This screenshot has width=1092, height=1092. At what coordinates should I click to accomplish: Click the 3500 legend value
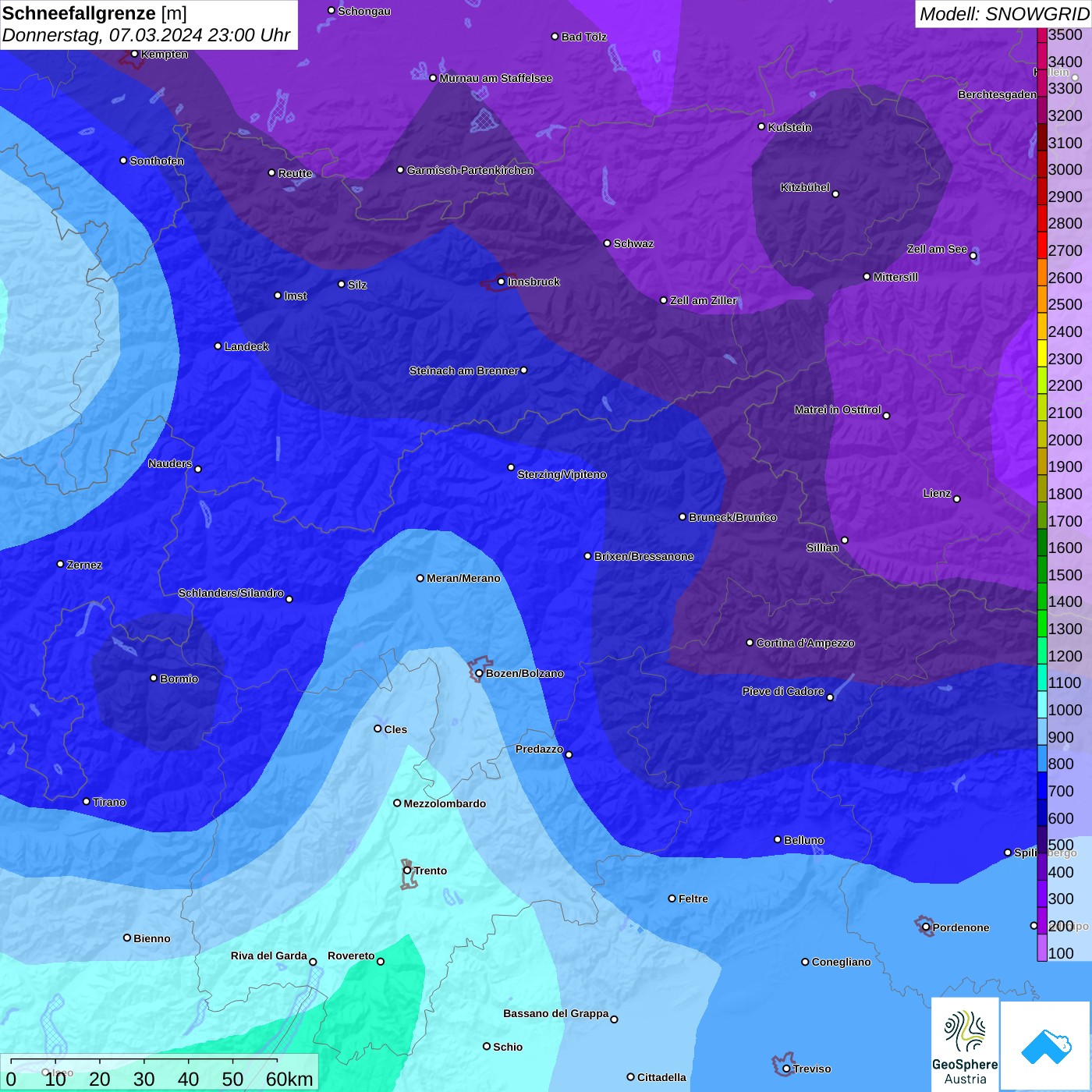[x=1065, y=34]
